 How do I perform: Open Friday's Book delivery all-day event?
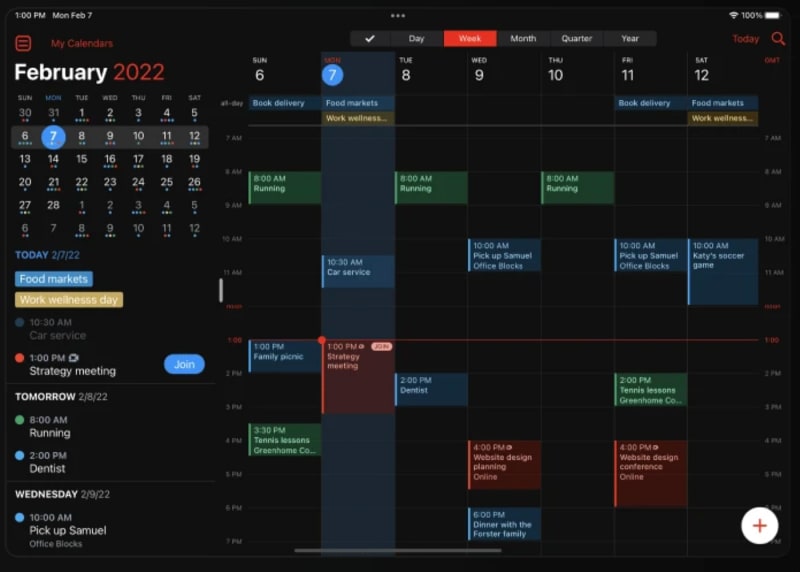pyautogui.click(x=651, y=103)
